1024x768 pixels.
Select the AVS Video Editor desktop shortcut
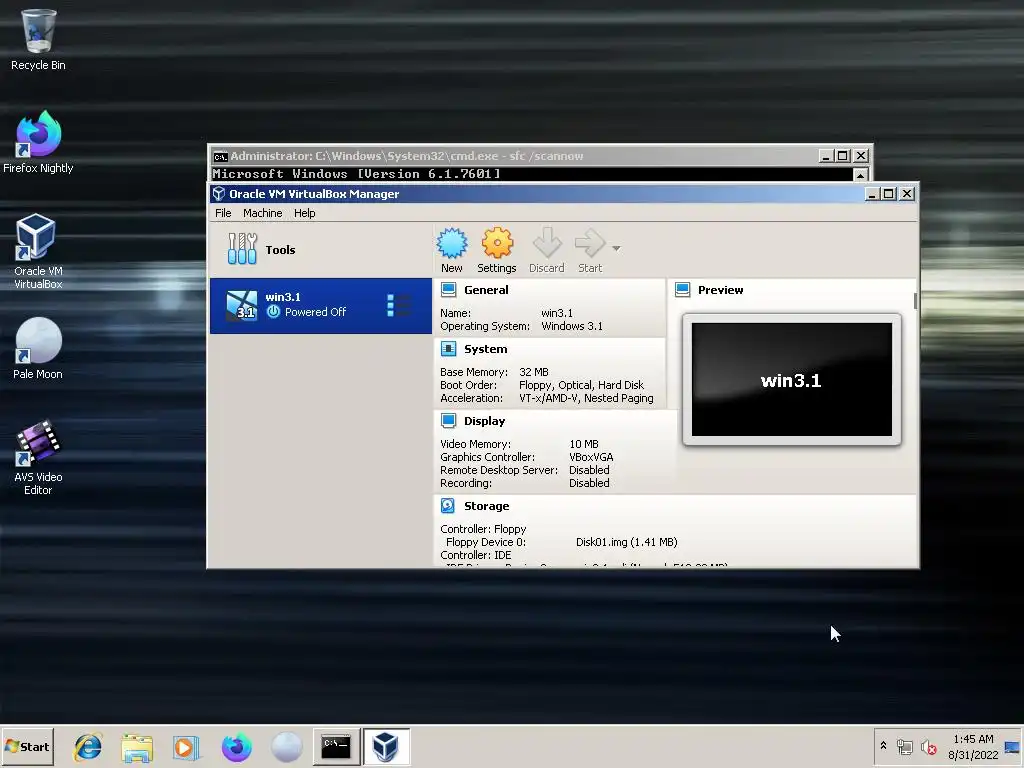point(38,457)
